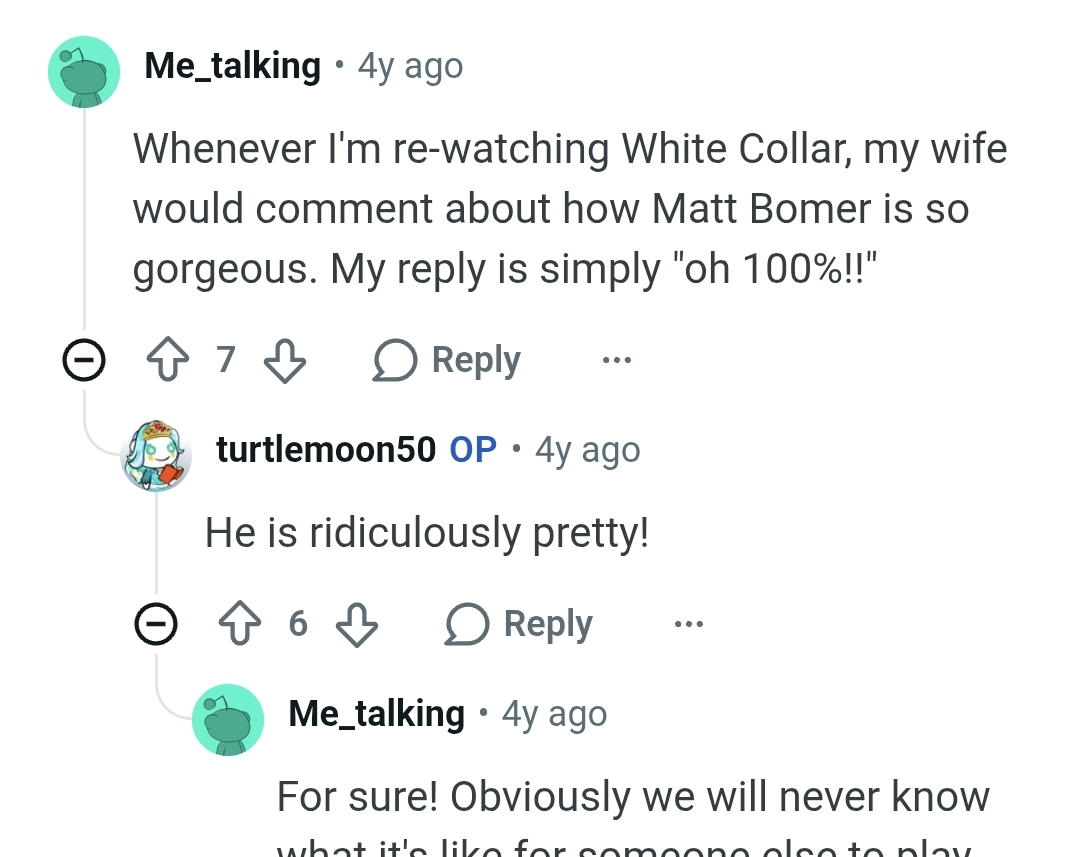Downvote turtlemoon50's "ridiculously pretty" reply
Image resolution: width=1080 pixels, height=857 pixels.
357,624
